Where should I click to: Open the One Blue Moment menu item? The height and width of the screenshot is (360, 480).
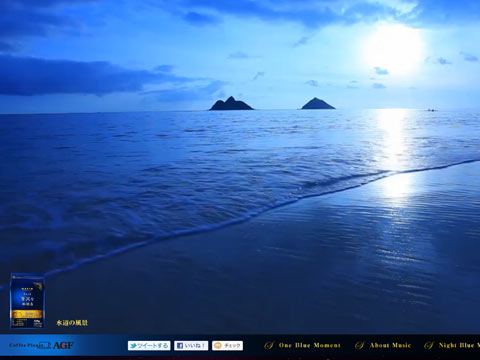(303, 345)
